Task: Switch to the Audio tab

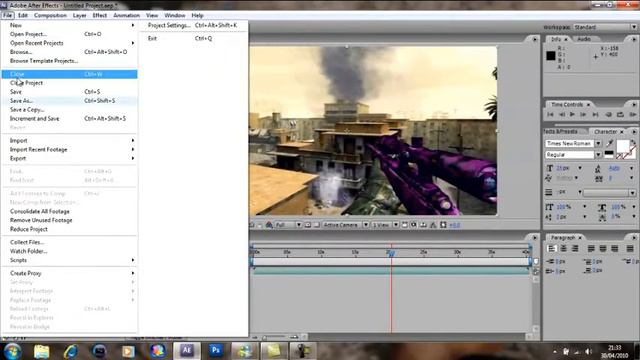Action: tap(584, 39)
